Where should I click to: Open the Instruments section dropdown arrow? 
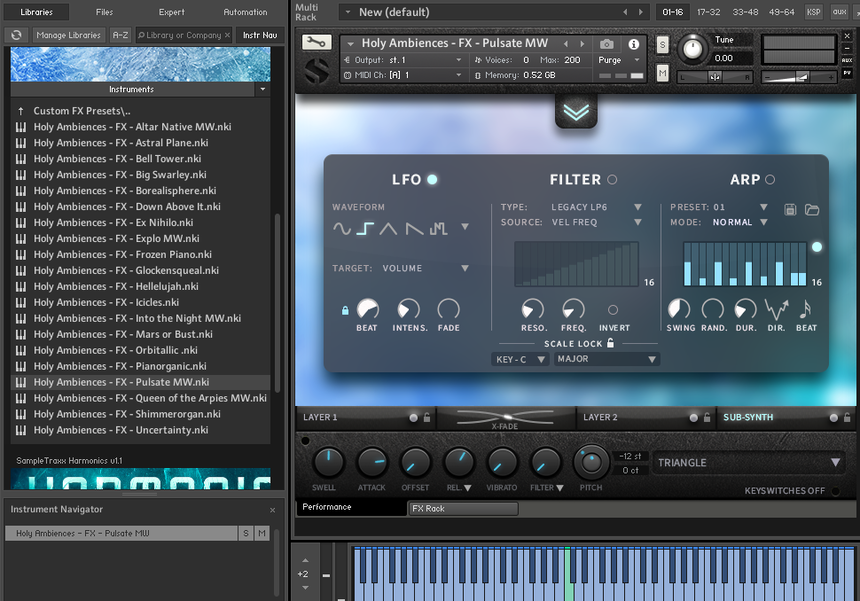263,89
